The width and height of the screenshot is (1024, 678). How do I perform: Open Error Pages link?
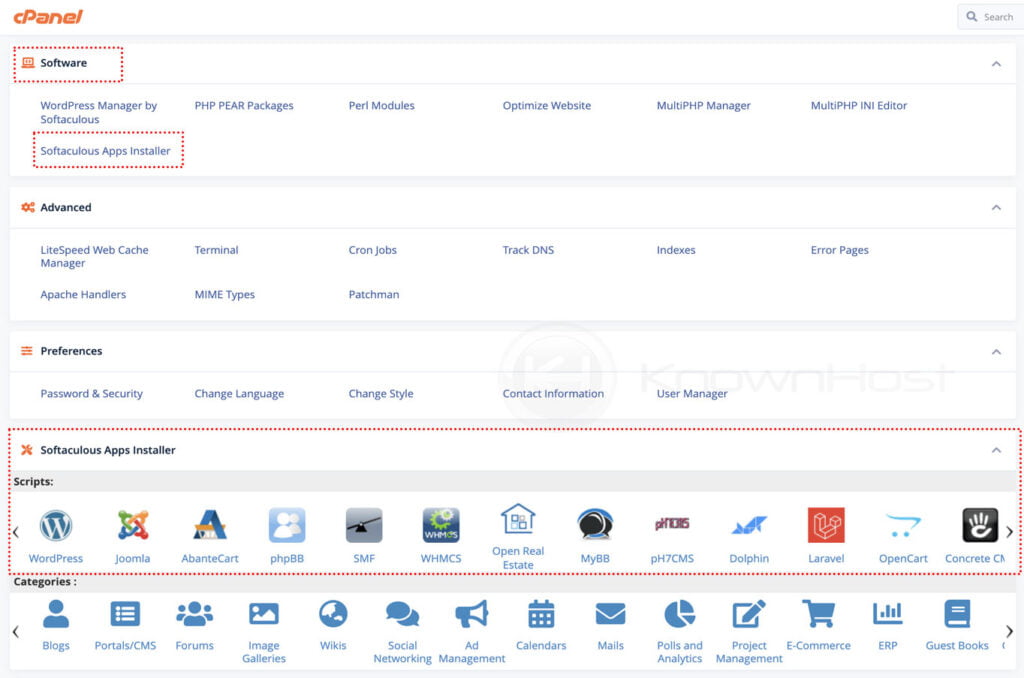(839, 250)
